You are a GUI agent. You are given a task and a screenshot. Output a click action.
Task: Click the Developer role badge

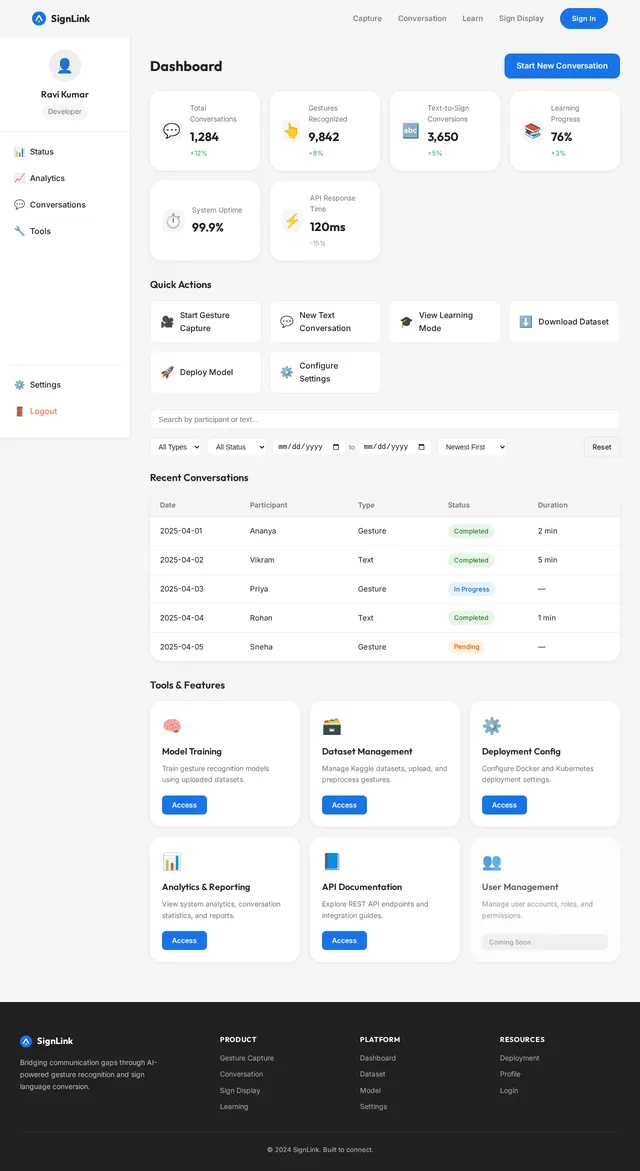(x=65, y=111)
